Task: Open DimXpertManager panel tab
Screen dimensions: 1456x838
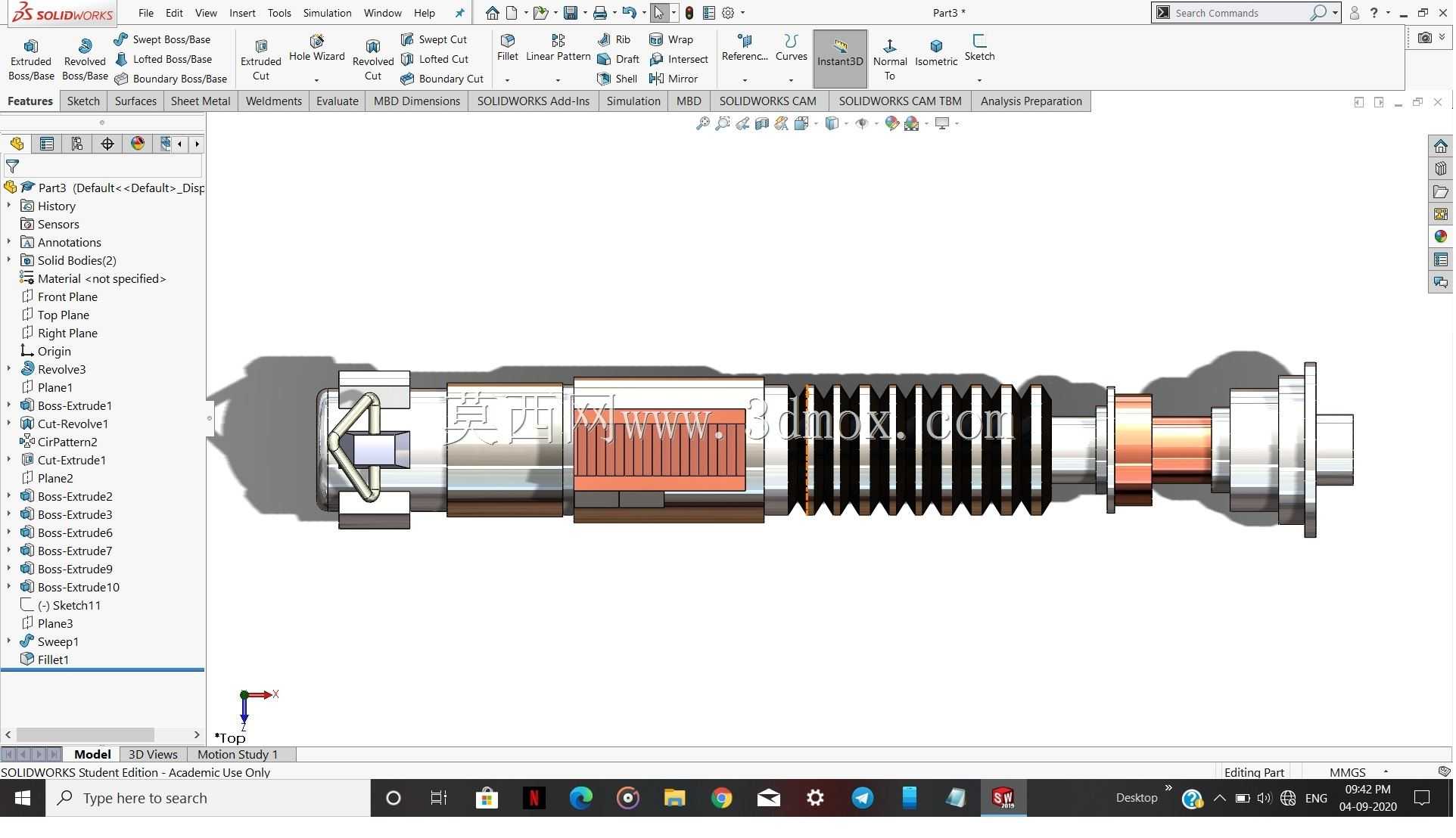Action: 107,144
